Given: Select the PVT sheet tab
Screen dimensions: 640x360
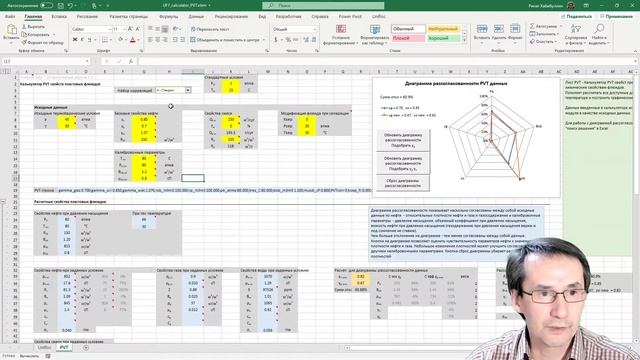Looking at the screenshot, I should 64,347.
